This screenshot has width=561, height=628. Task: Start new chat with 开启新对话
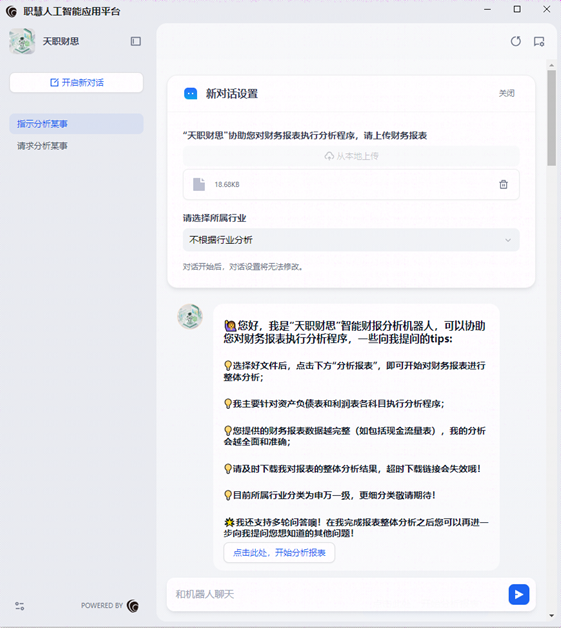76,83
